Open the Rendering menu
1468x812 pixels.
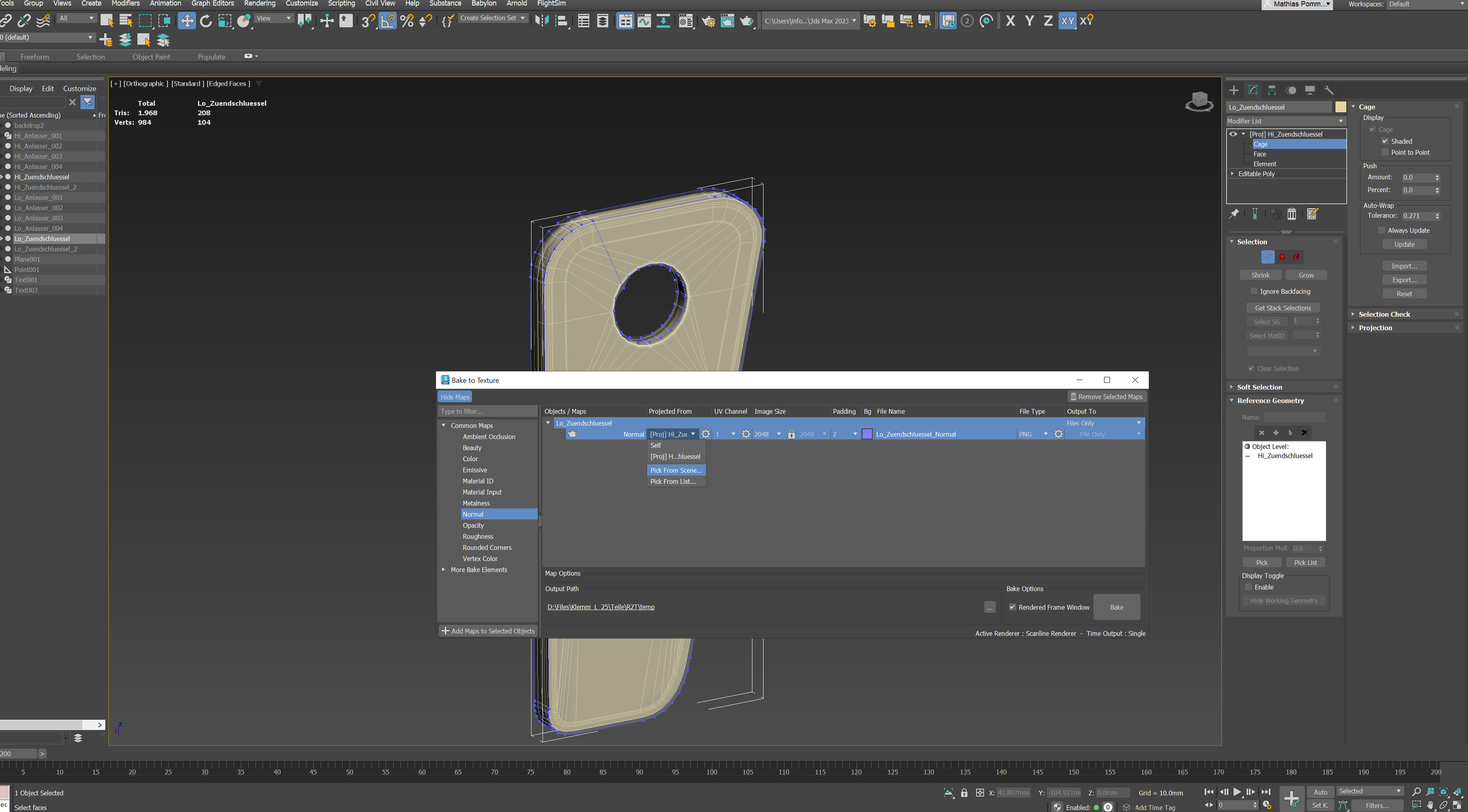tap(259, 4)
